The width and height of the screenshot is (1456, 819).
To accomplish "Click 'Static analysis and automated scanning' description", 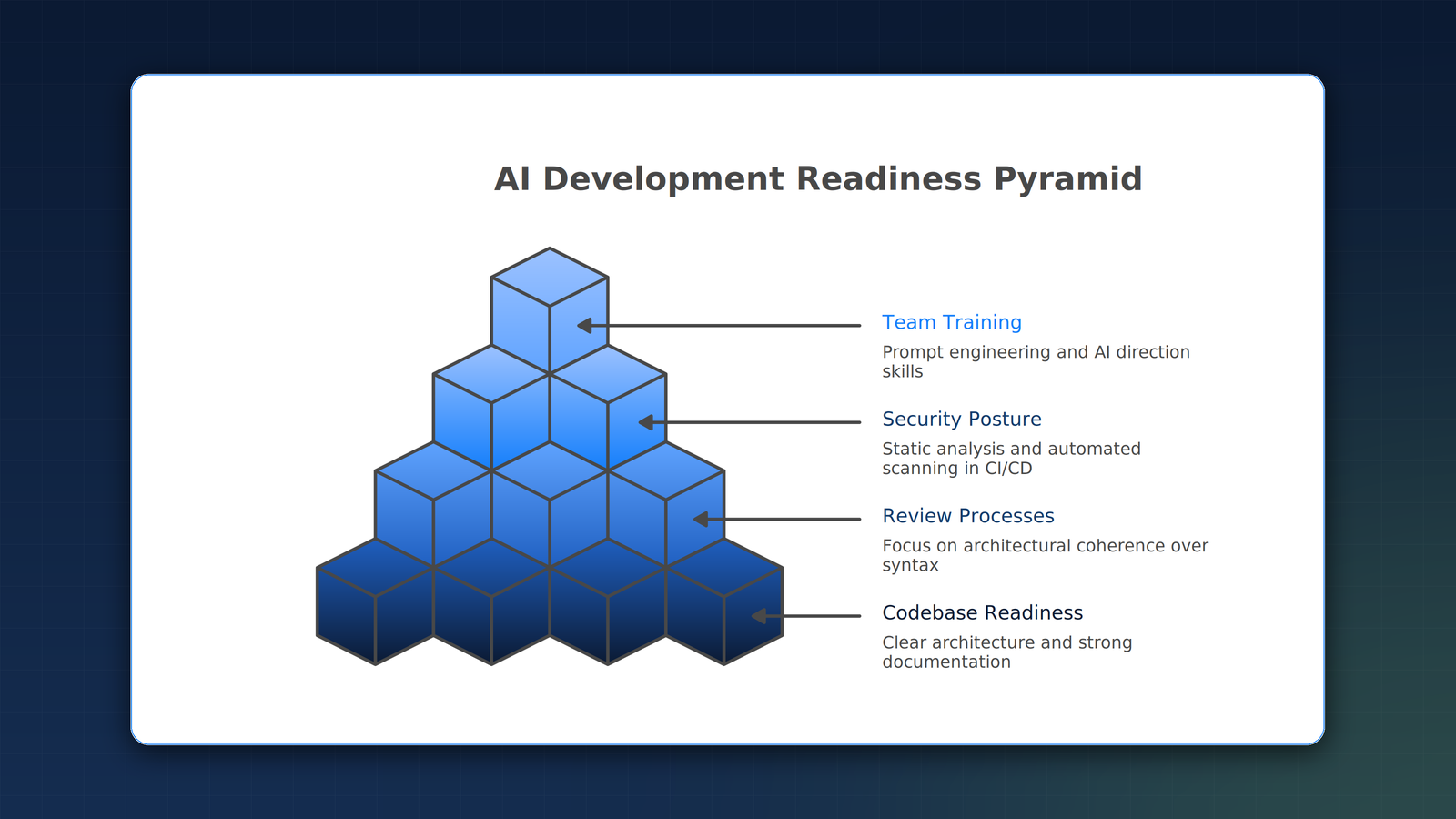I will coord(1011,459).
